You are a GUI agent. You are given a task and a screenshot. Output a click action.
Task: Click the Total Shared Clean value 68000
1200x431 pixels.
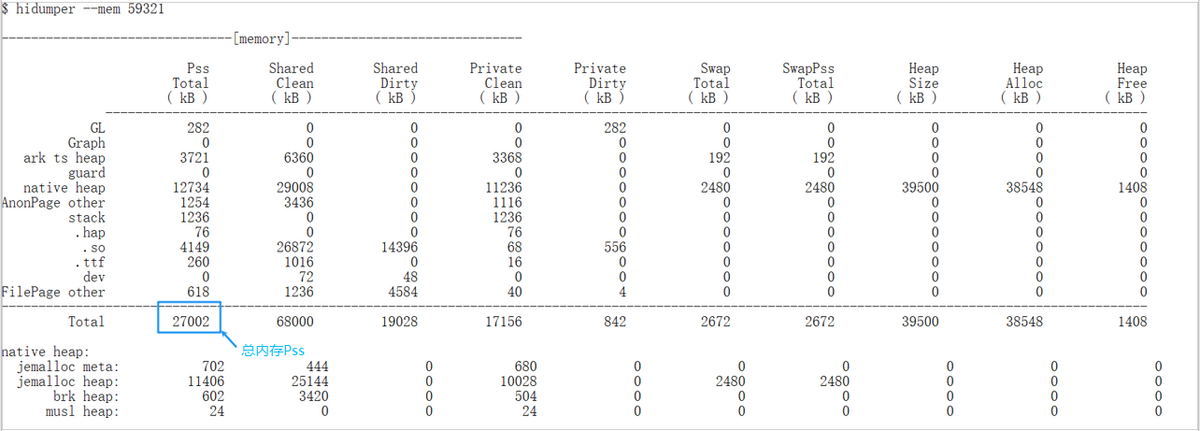pyautogui.click(x=290, y=322)
